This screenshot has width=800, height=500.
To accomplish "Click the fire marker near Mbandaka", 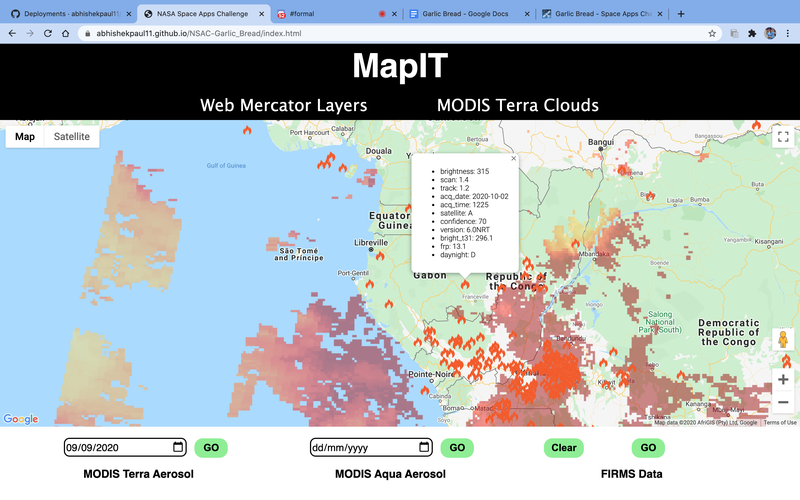I will click(x=575, y=243).
